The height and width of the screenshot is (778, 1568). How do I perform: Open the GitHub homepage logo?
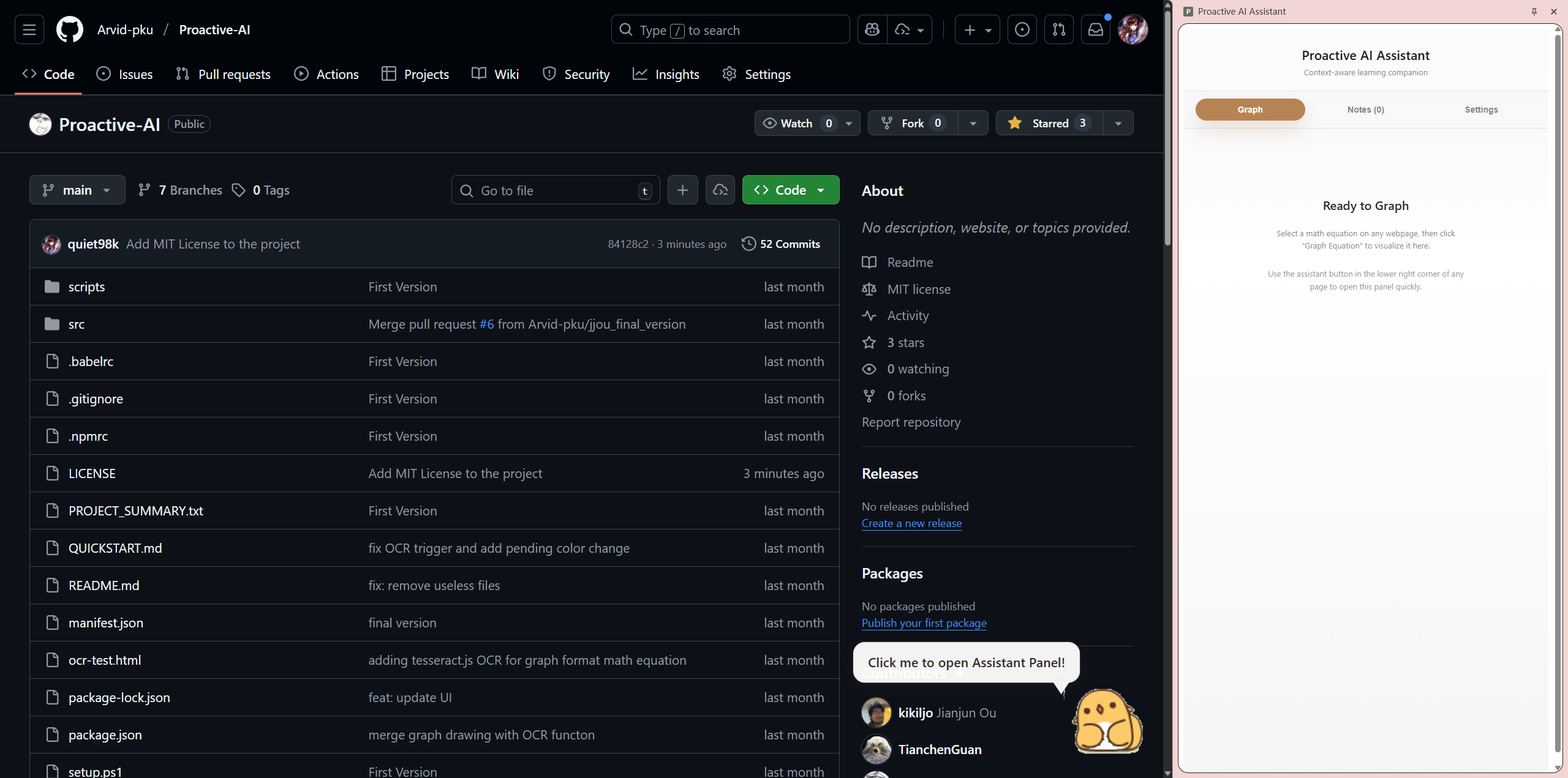(69, 29)
